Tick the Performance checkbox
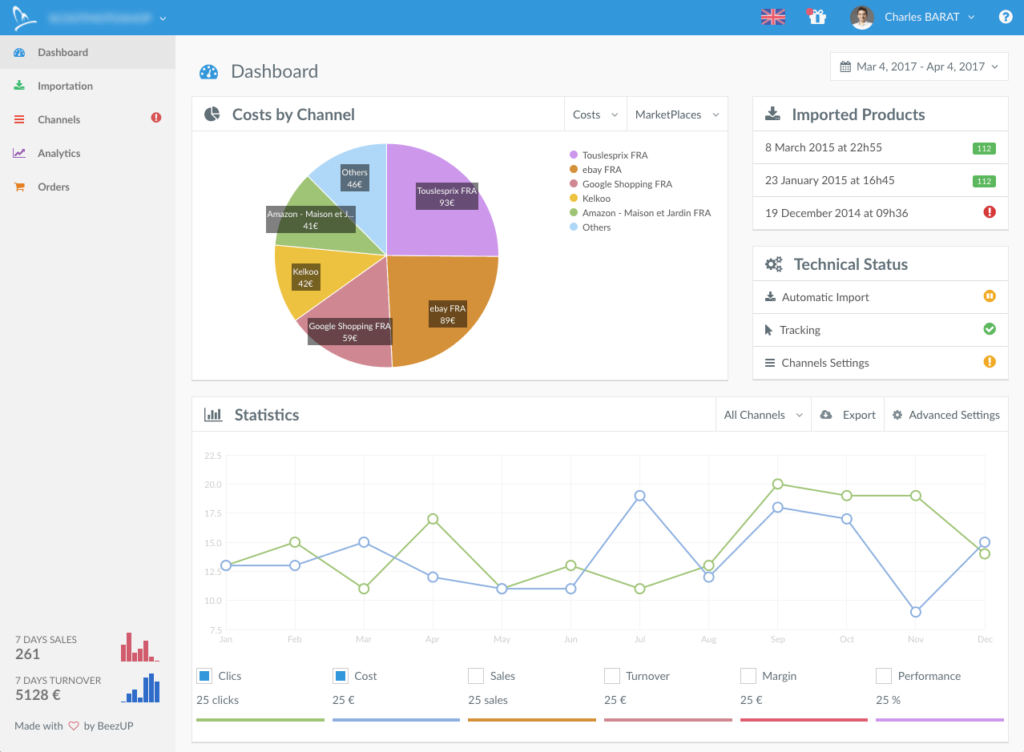The height and width of the screenshot is (752, 1024). pyautogui.click(x=883, y=676)
